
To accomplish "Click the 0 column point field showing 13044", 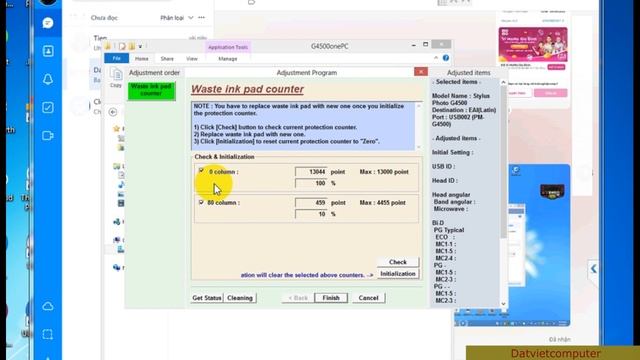I will (311, 172).
